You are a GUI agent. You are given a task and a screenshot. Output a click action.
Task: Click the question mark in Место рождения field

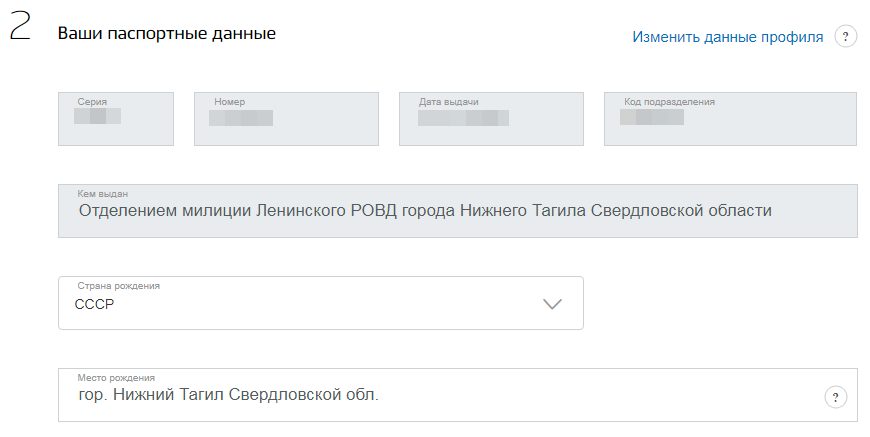point(835,397)
